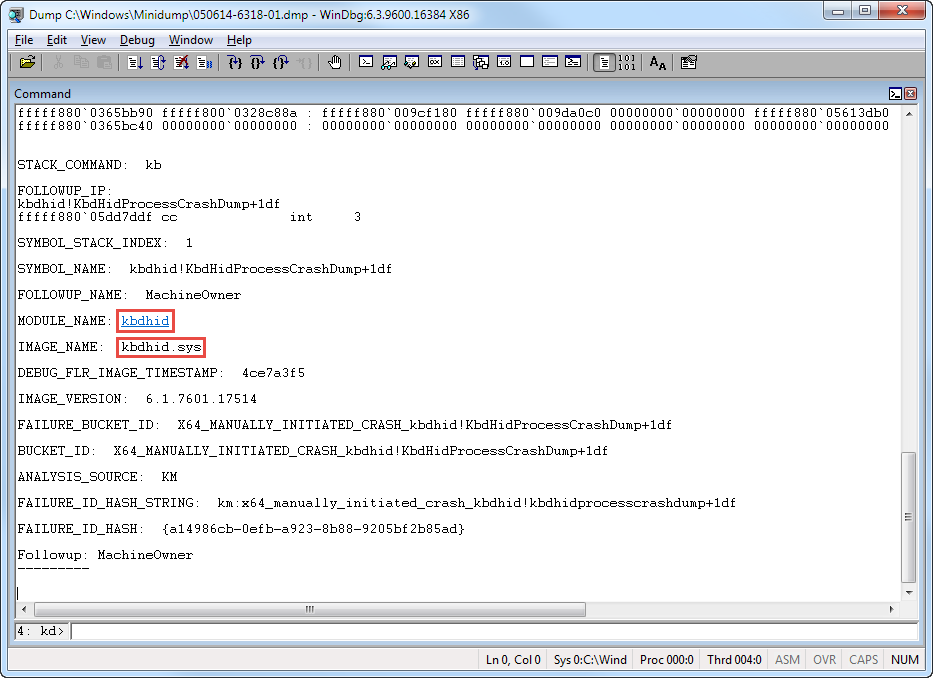The height and width of the screenshot is (678, 933).
Task: Click the kbdhid module name link
Action: point(145,321)
